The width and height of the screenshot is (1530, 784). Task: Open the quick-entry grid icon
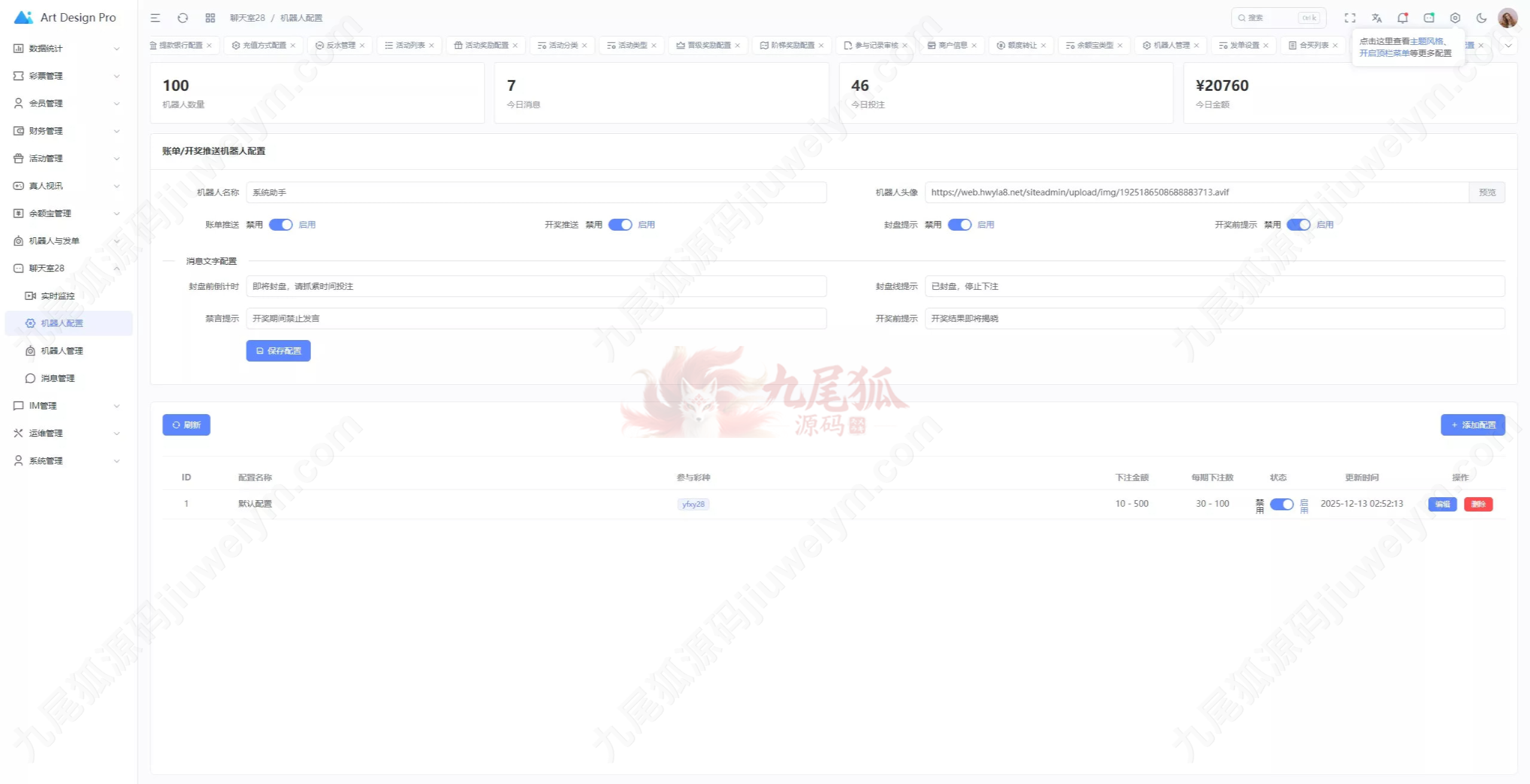[210, 18]
